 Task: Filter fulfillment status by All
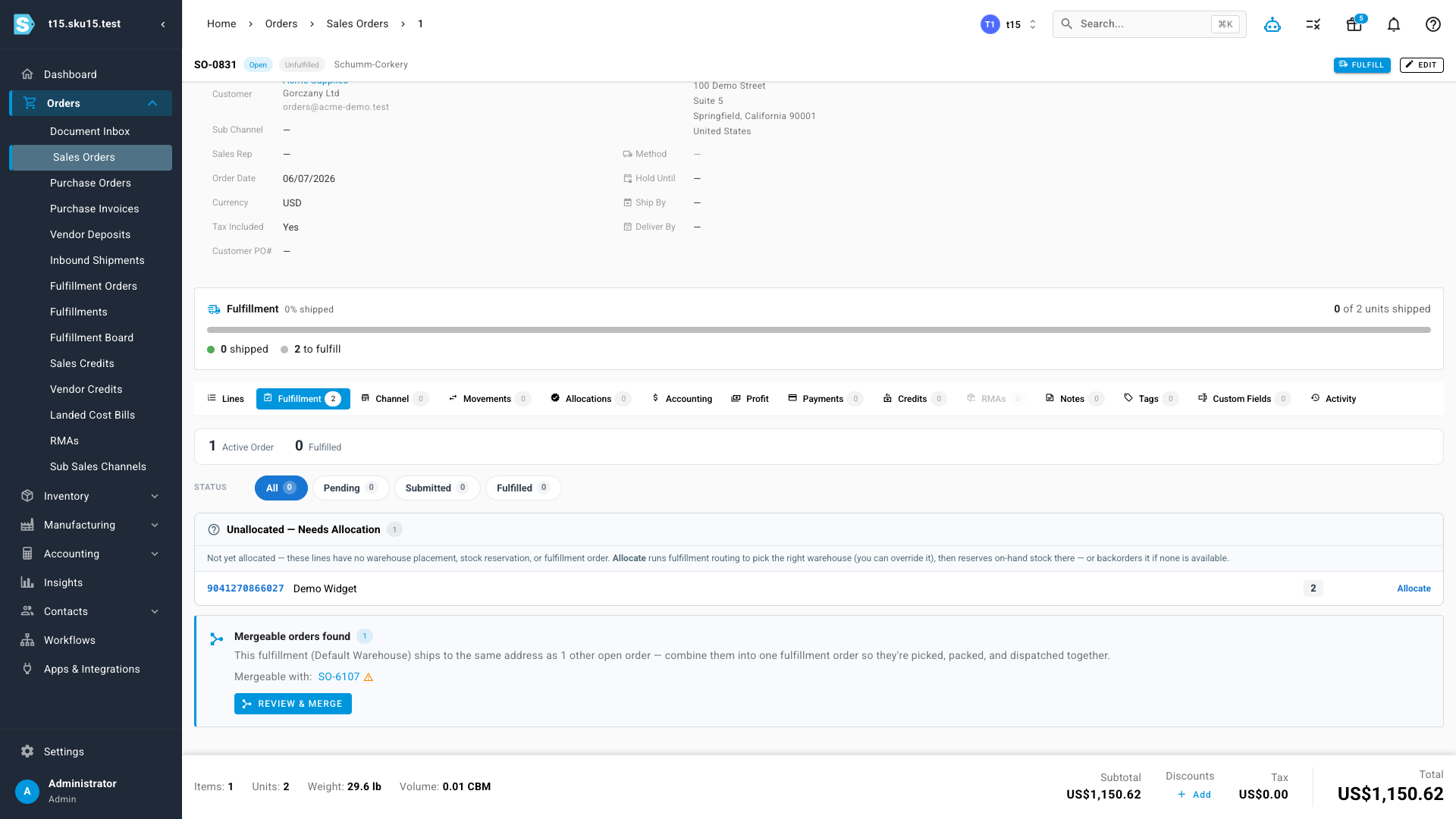(281, 488)
